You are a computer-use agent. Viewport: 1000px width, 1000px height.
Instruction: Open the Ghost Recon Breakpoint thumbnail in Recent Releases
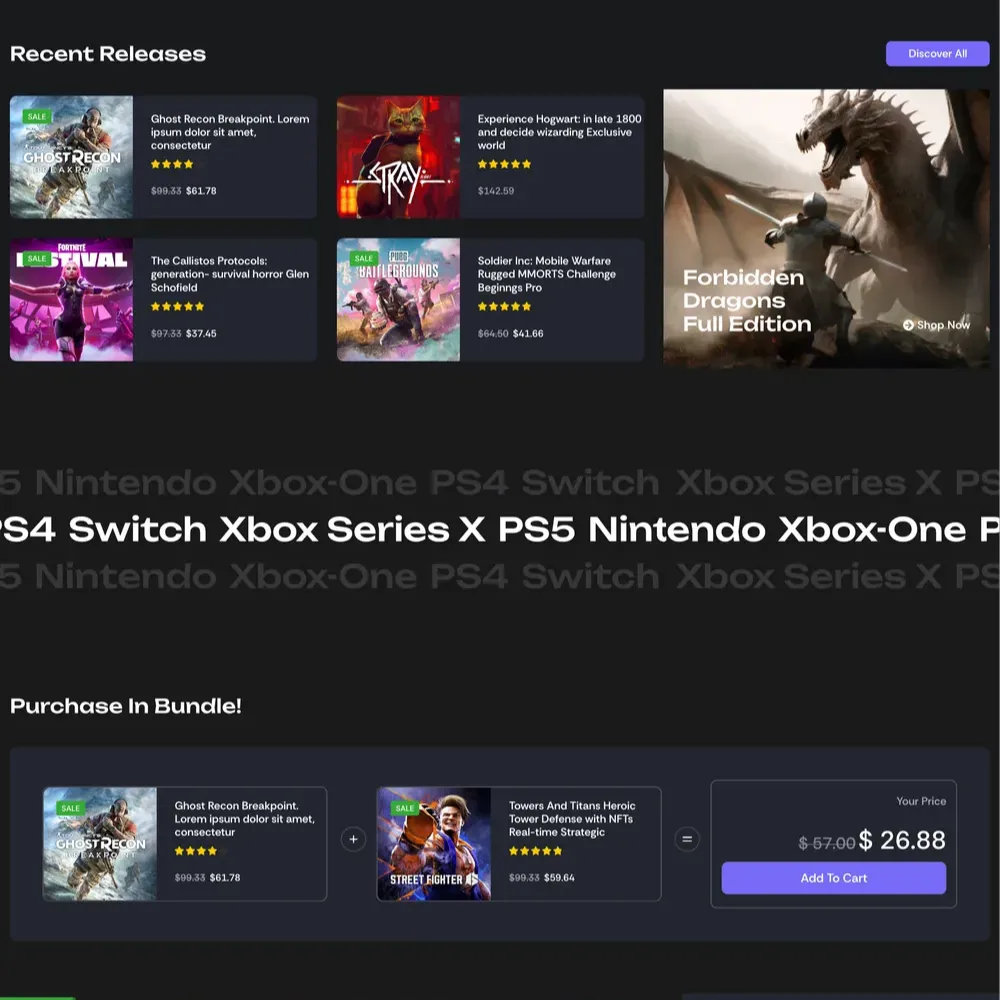tap(72, 157)
